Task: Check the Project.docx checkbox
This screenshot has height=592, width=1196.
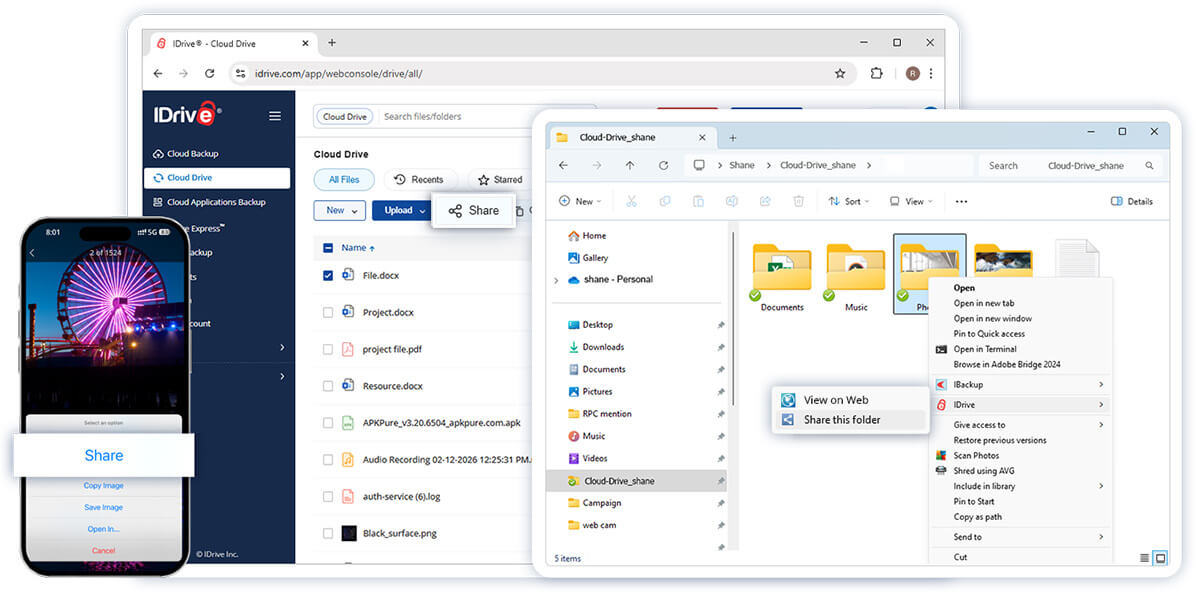Action: pyautogui.click(x=328, y=312)
